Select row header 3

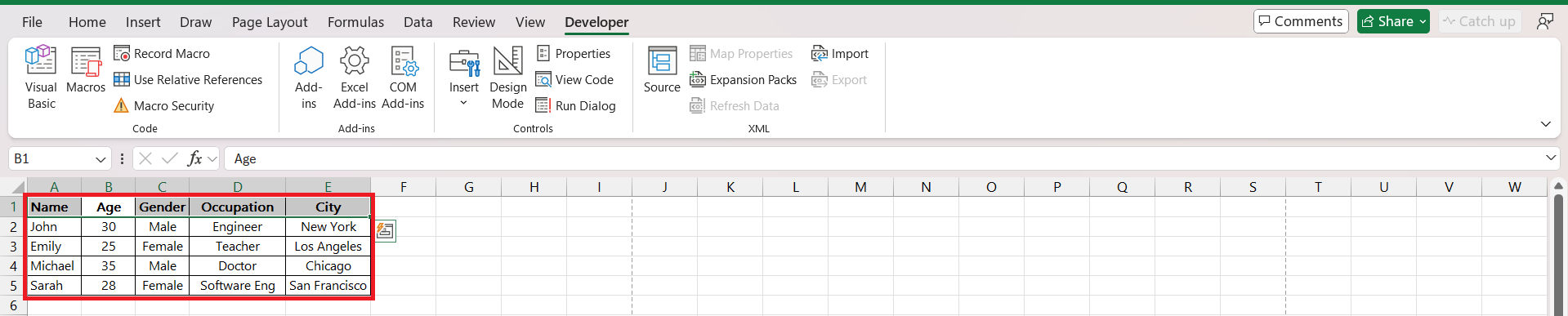point(14,247)
